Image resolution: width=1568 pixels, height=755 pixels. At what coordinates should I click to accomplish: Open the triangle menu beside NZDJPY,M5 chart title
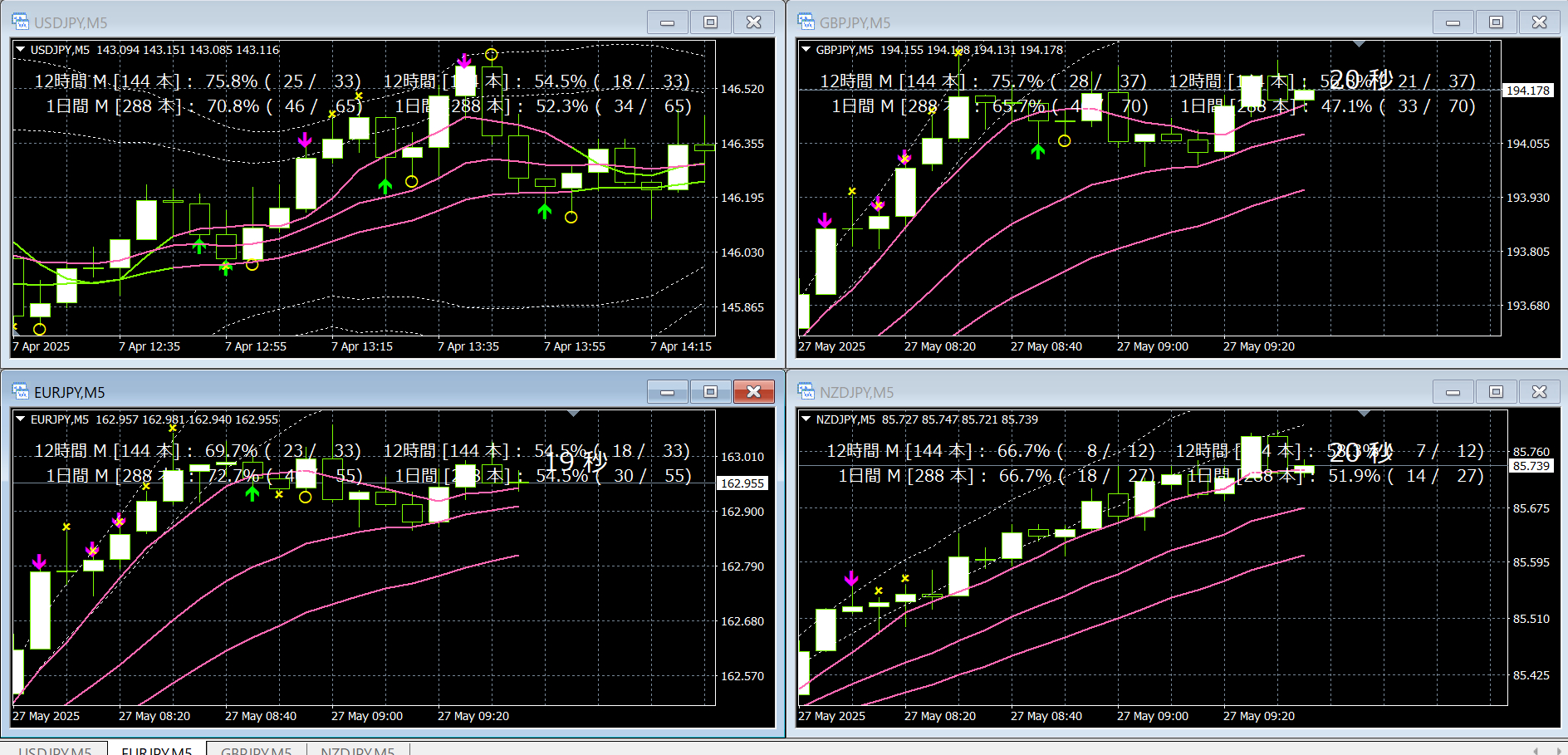[806, 419]
